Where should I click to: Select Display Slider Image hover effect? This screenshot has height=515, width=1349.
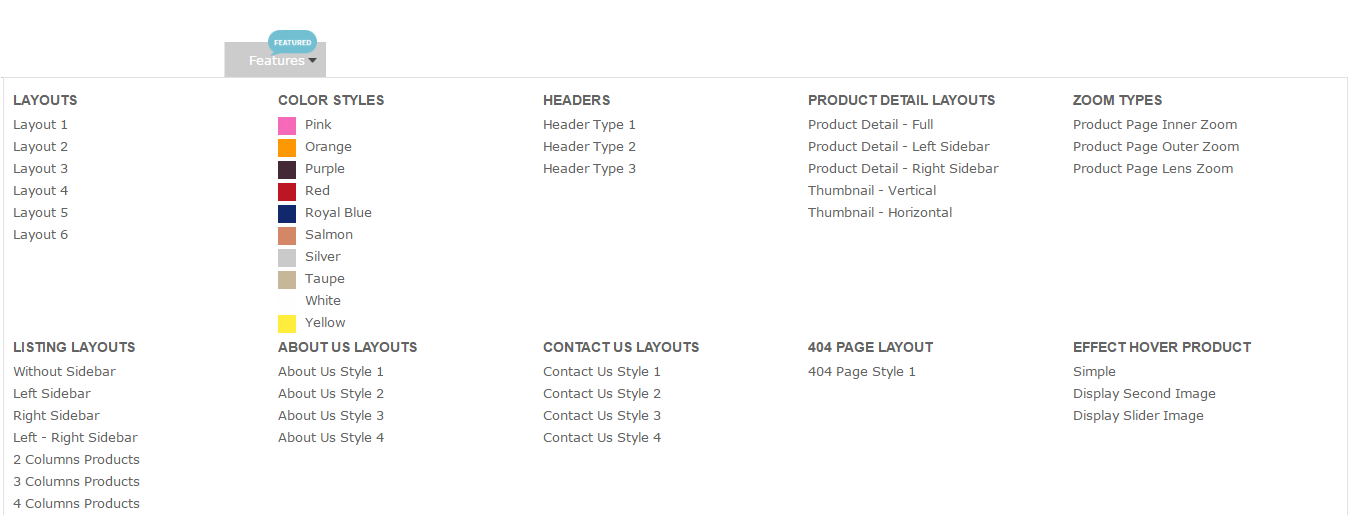1138,416
